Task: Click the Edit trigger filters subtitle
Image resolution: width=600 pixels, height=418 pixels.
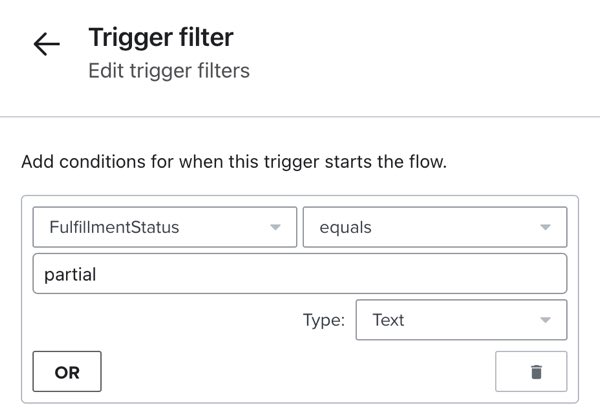Action: coord(168,71)
